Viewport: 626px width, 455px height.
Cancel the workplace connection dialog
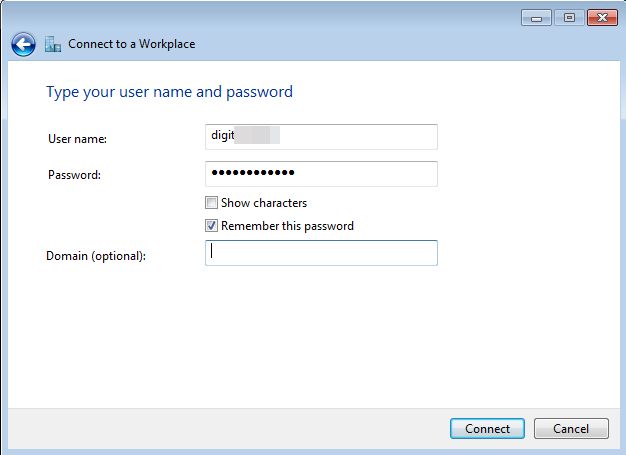[571, 428]
